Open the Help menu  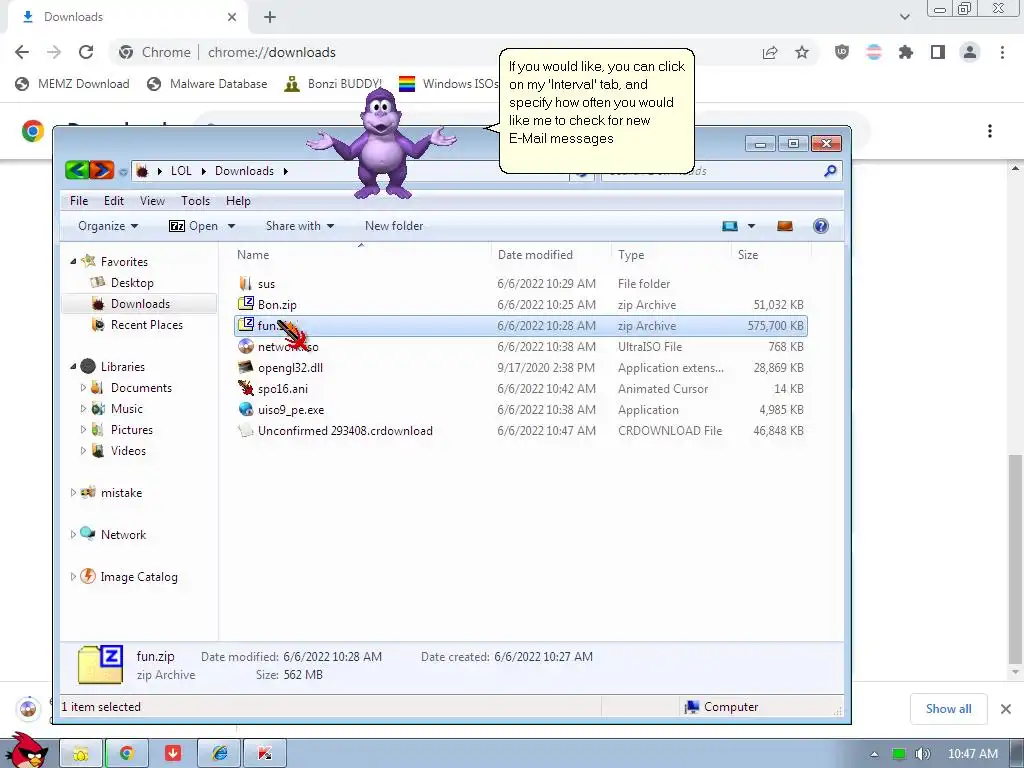pyautogui.click(x=238, y=200)
